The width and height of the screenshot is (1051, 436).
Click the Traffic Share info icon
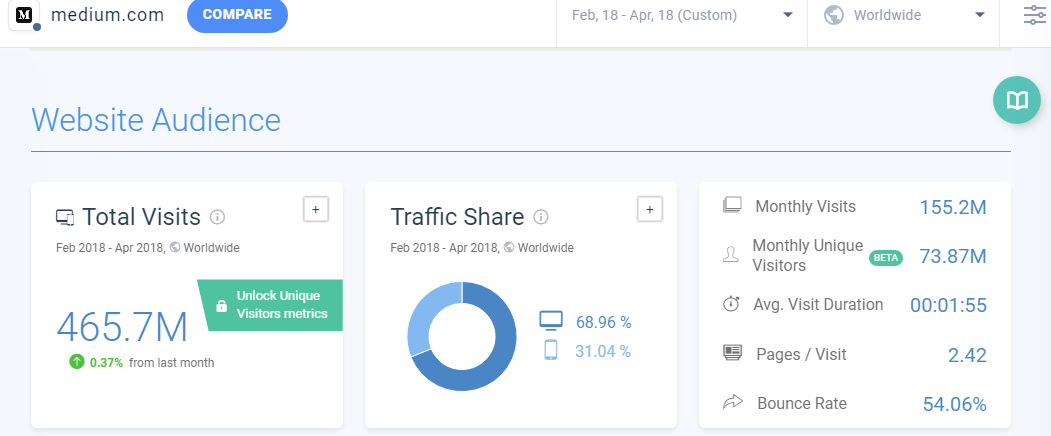[541, 217]
